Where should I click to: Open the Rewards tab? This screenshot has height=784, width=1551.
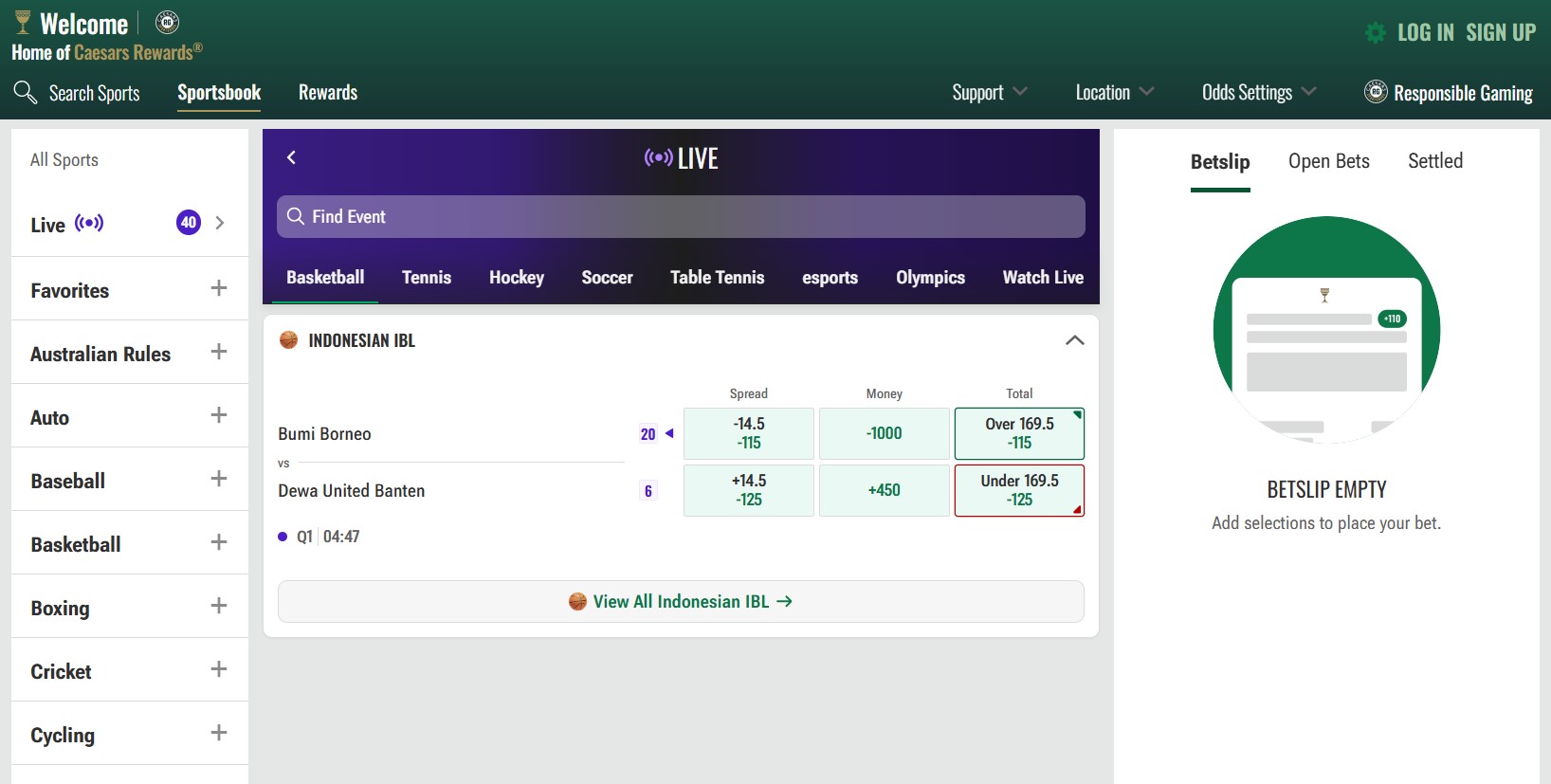pos(328,92)
